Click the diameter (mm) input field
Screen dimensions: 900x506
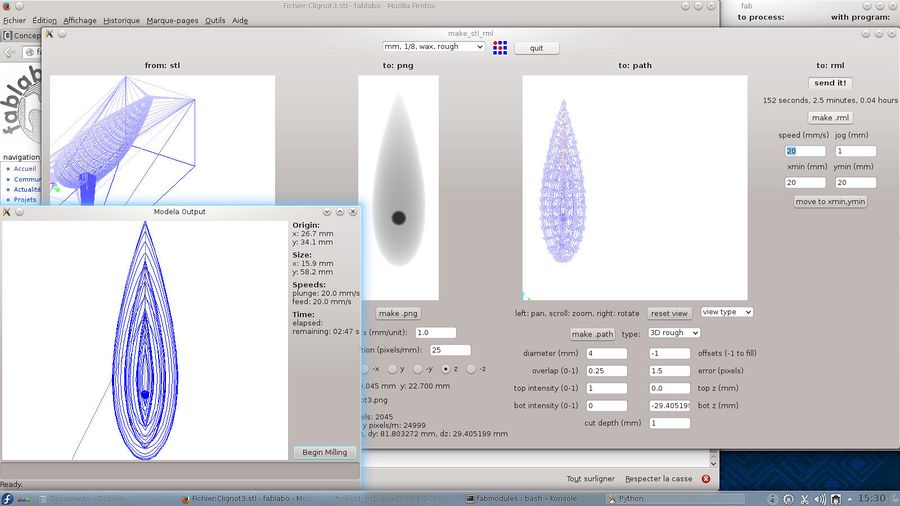point(607,353)
